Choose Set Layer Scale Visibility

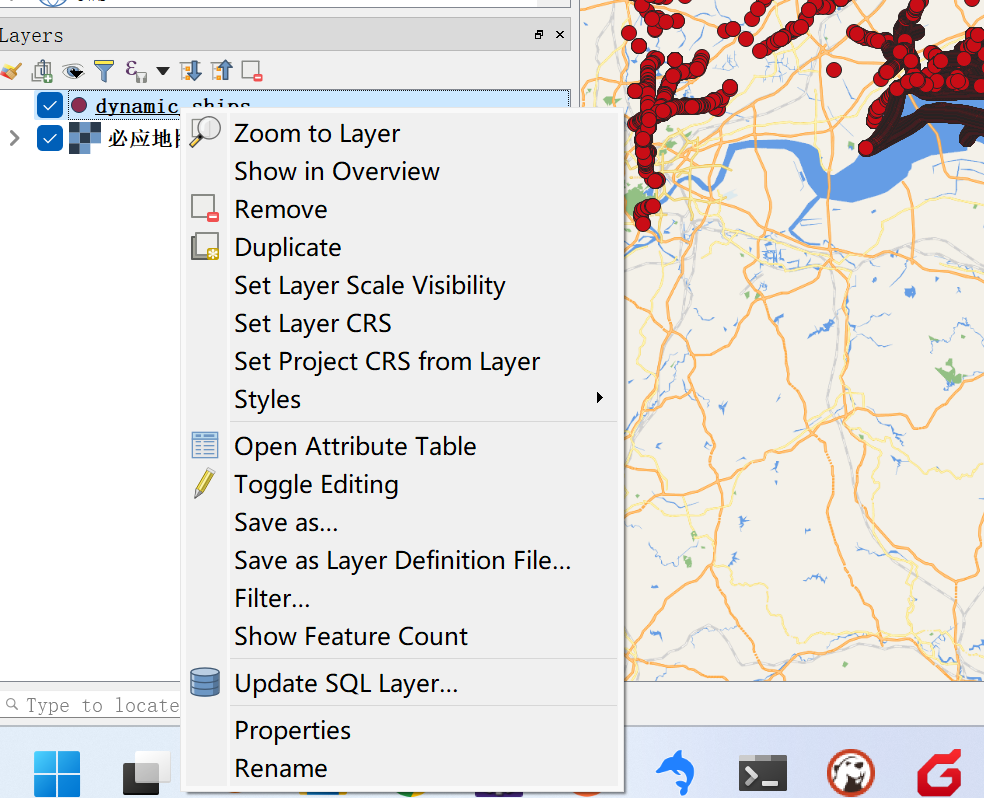[x=402, y=285]
